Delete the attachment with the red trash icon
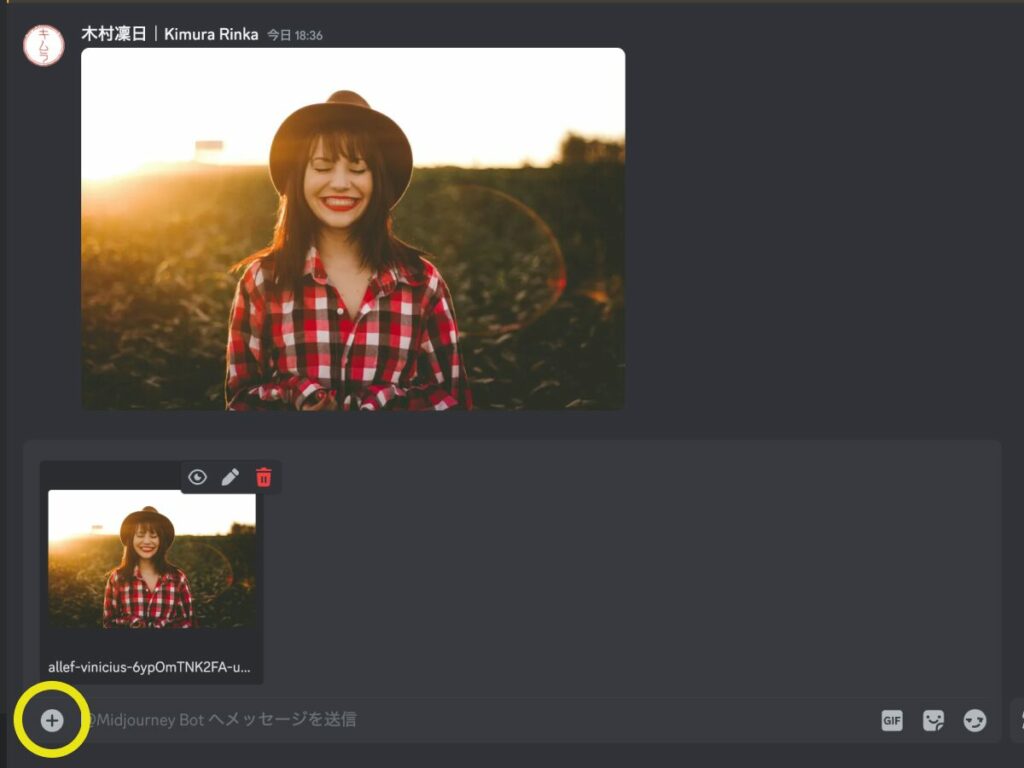Viewport: 1024px width, 768px height. coord(263,478)
